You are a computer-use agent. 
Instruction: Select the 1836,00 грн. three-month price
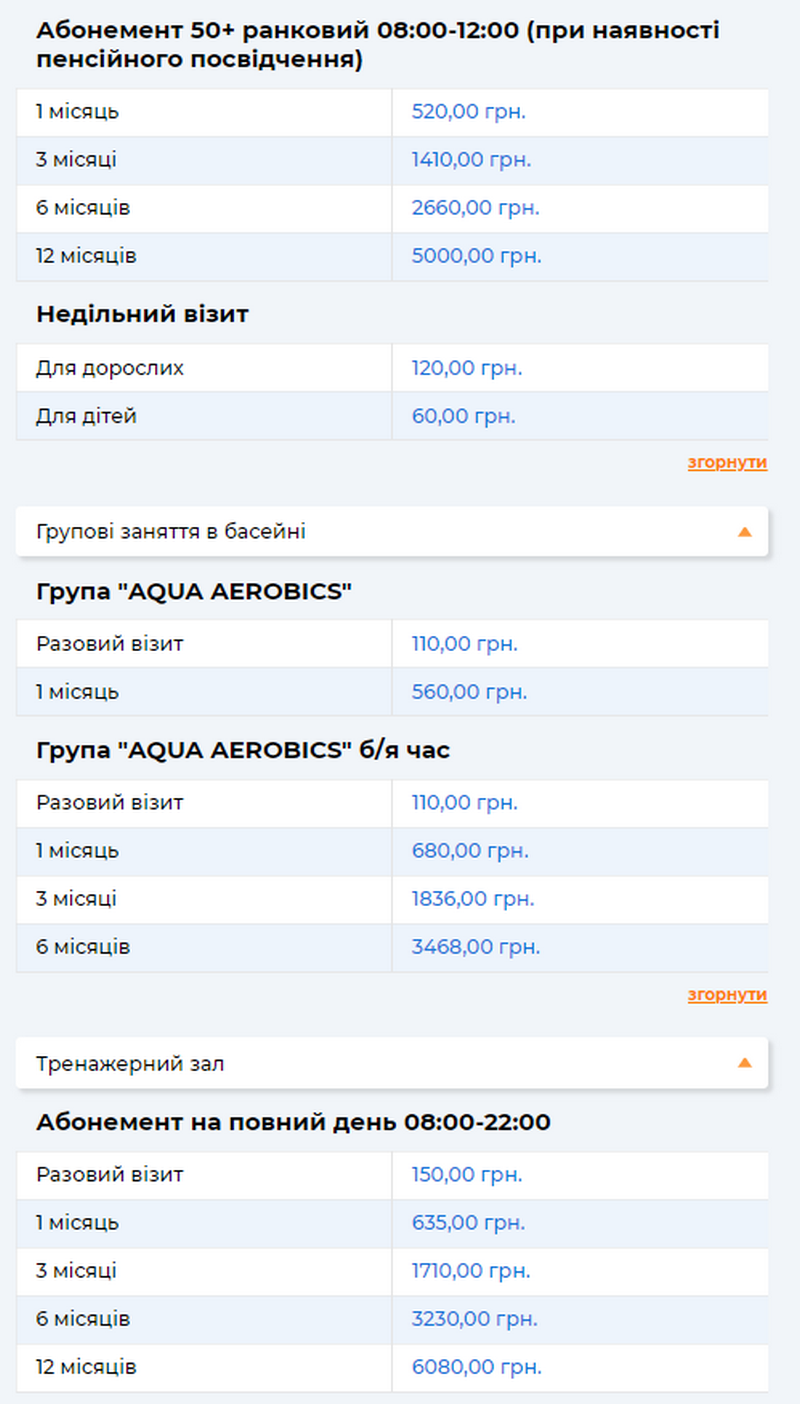[x=473, y=899]
